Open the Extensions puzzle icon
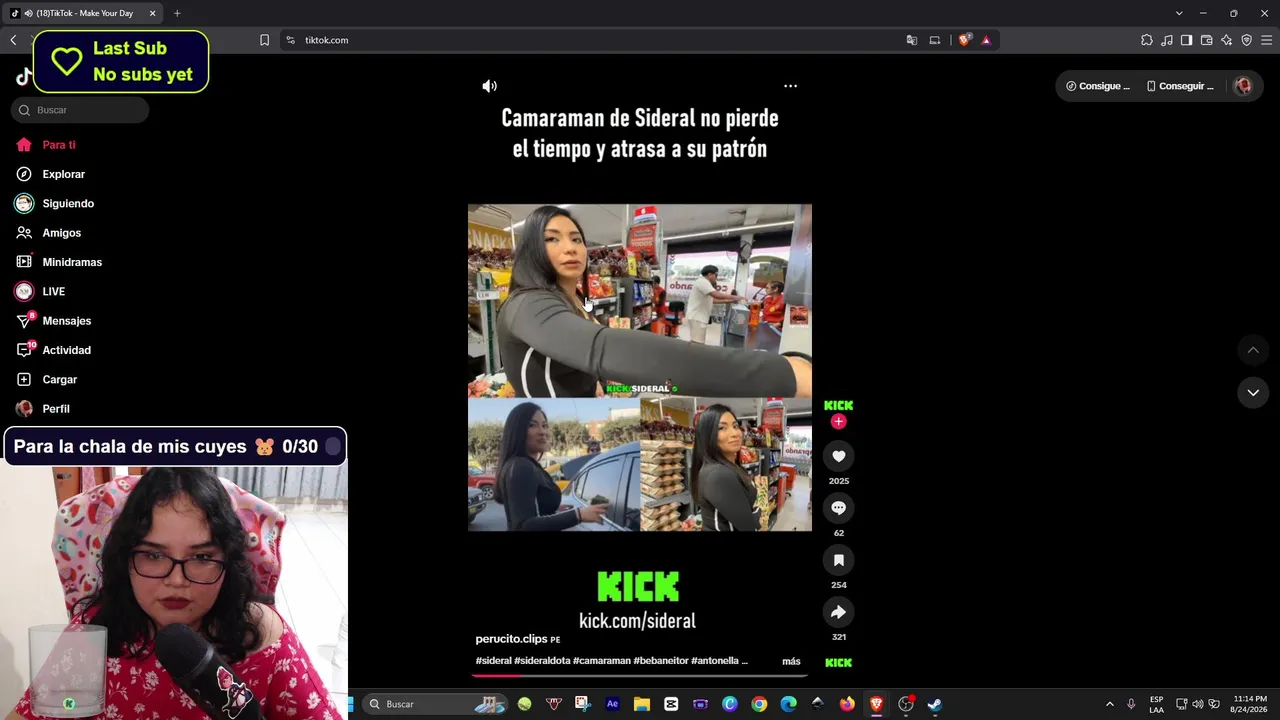The image size is (1280, 720). pyautogui.click(x=1146, y=40)
